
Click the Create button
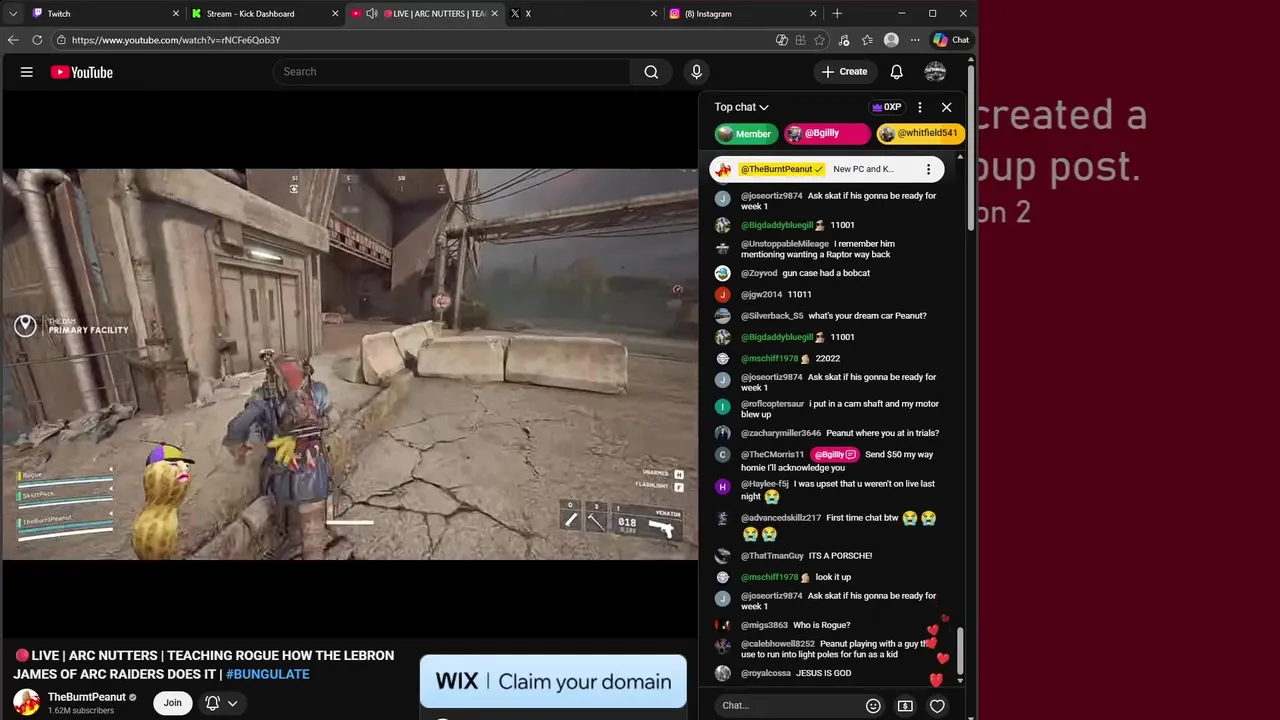coord(844,72)
